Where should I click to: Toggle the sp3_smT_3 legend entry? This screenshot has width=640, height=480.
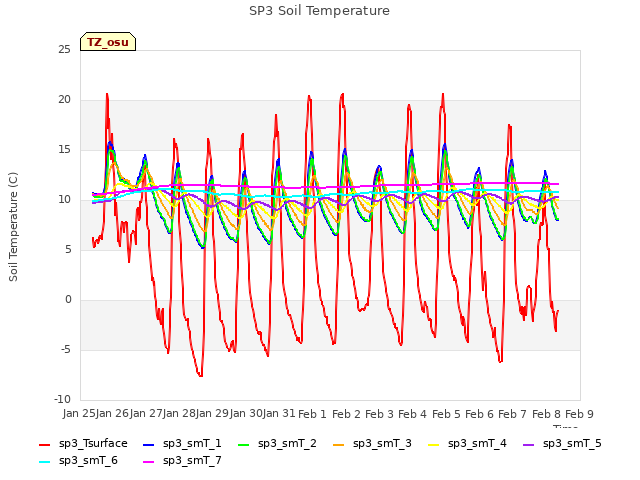click(x=372, y=444)
